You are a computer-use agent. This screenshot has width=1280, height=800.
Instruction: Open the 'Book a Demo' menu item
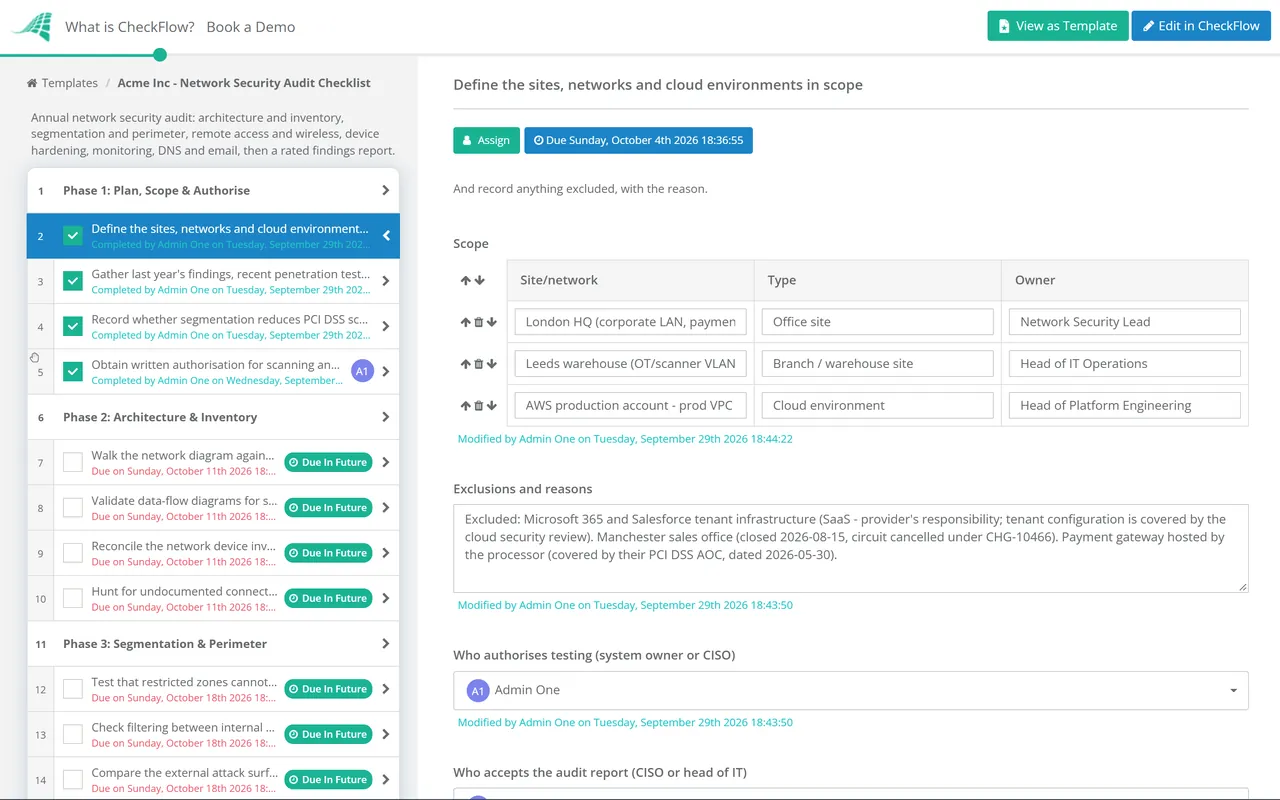[x=251, y=27]
